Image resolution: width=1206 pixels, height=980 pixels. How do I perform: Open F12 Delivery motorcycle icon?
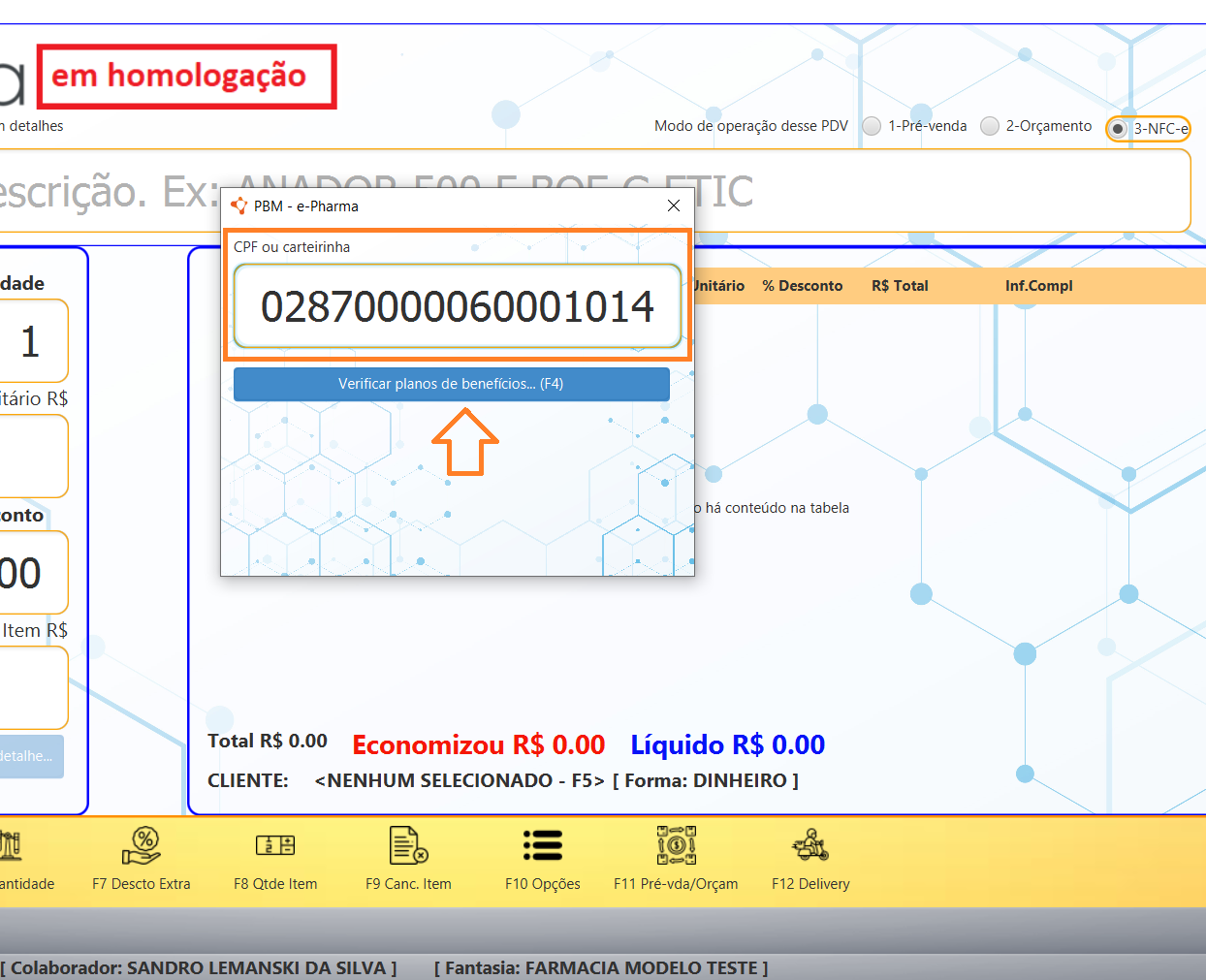[810, 845]
